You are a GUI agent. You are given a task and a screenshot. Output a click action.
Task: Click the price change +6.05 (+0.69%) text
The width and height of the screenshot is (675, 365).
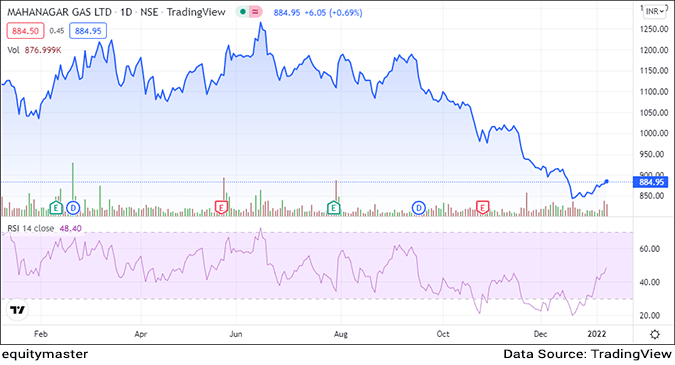coord(333,12)
